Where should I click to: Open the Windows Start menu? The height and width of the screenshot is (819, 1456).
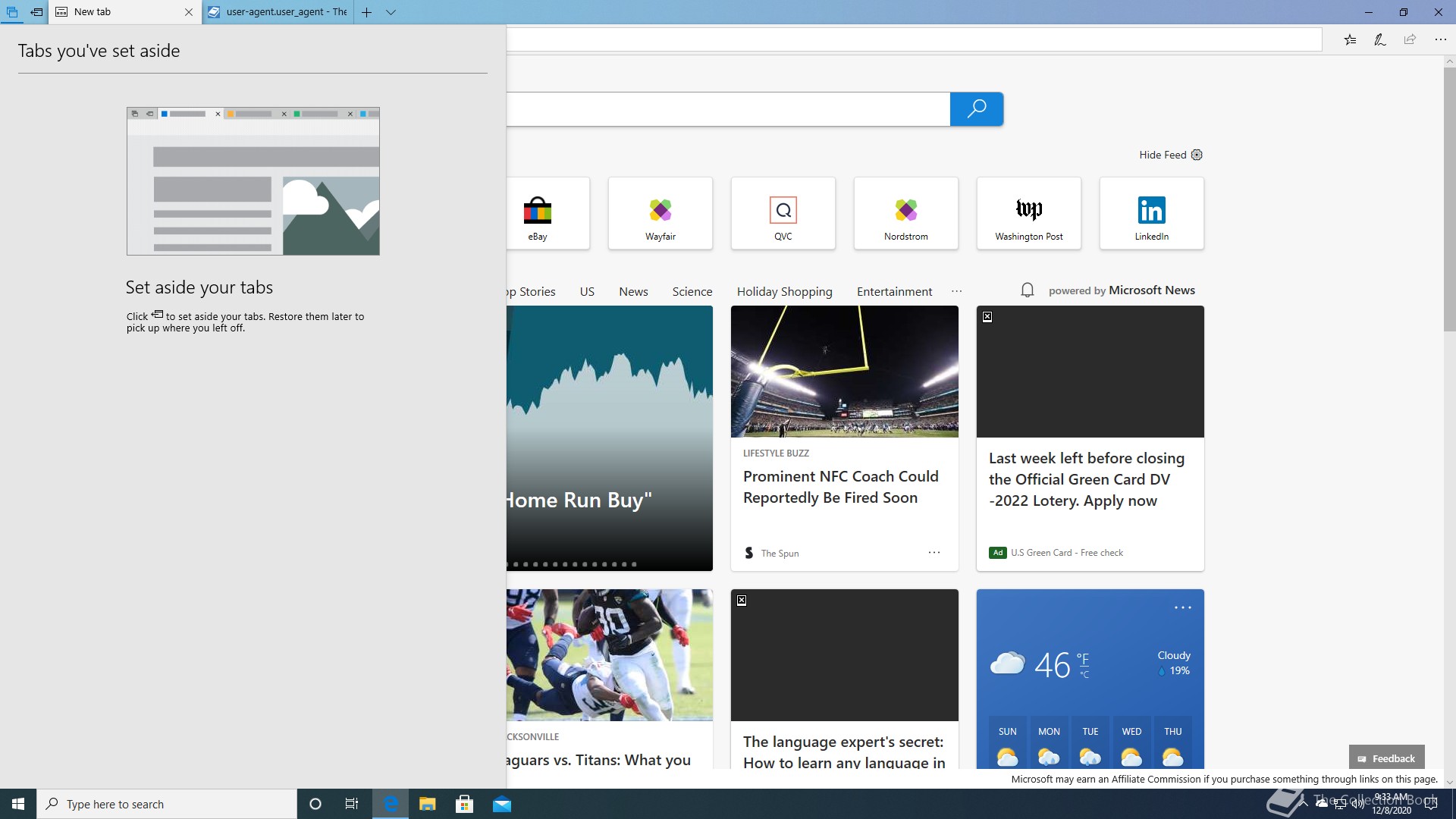18,804
